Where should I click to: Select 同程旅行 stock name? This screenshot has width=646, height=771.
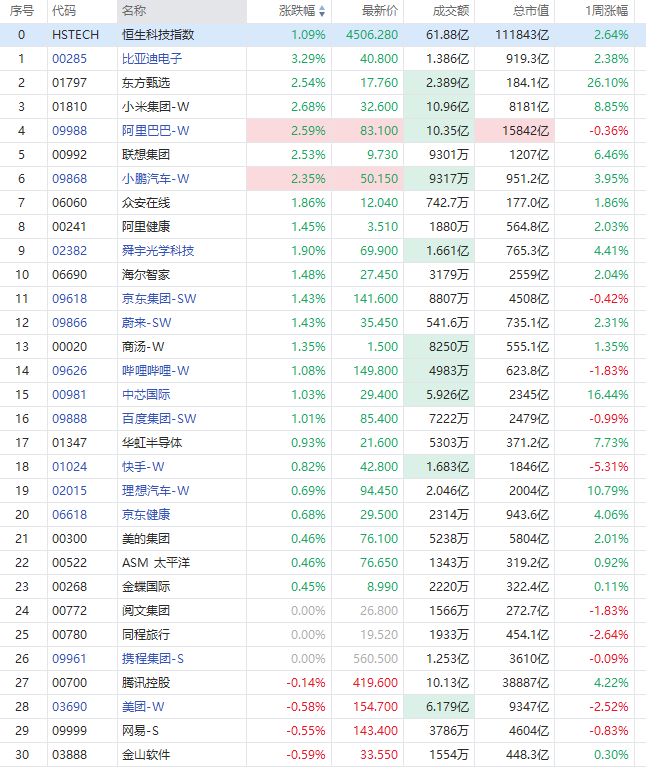pos(146,635)
